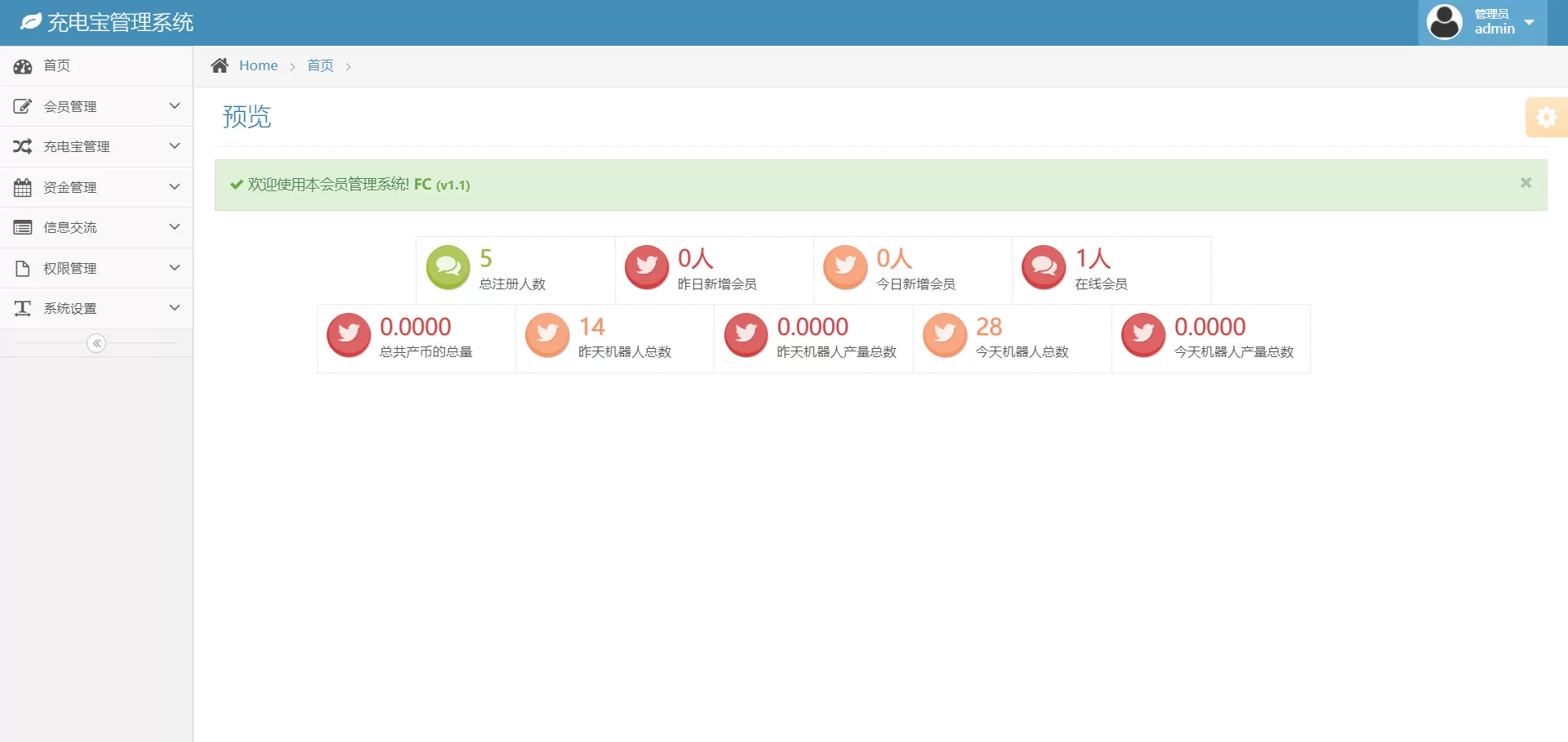Viewport: 1568px width, 742px height.
Task: Open the 系统设置 menu item
Action: 96,308
